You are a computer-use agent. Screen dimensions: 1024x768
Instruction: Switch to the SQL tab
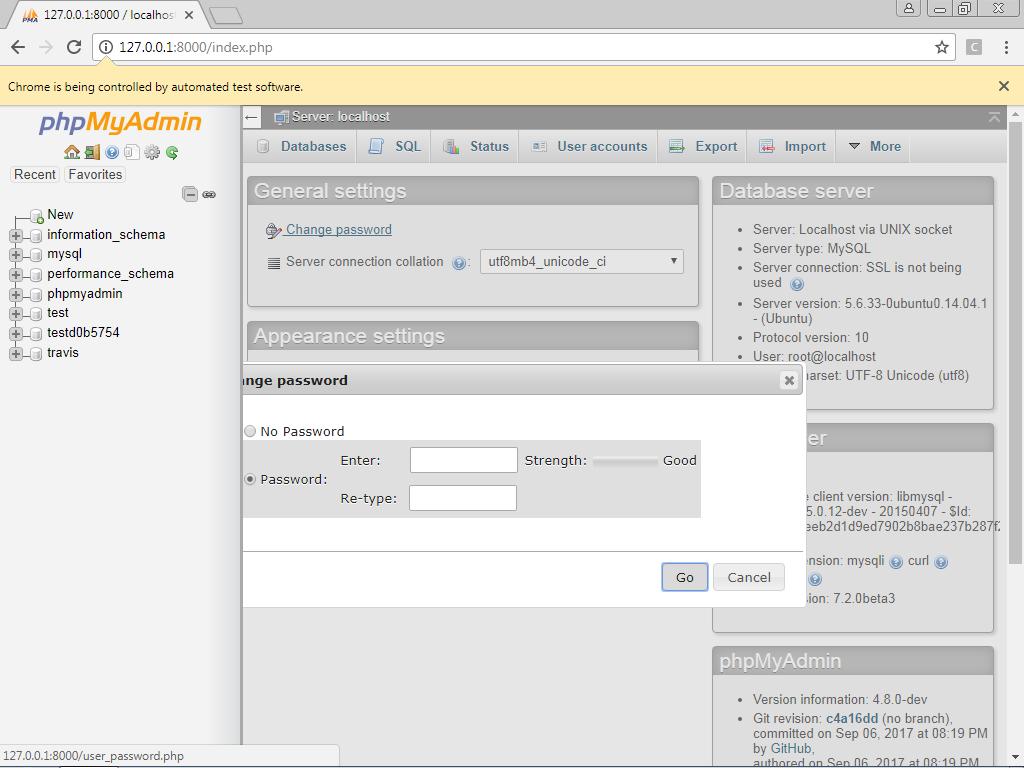[394, 147]
